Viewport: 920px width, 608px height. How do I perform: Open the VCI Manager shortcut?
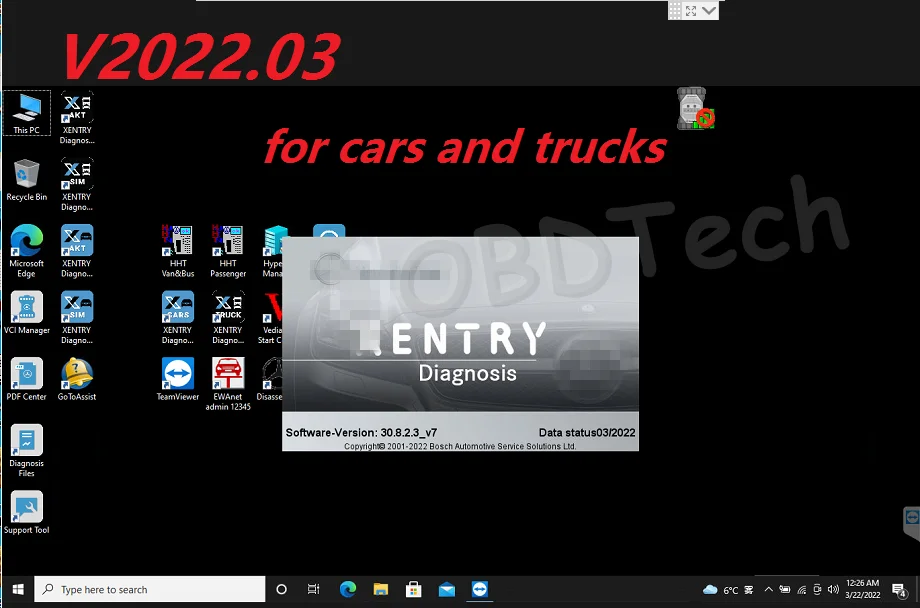click(x=26, y=313)
